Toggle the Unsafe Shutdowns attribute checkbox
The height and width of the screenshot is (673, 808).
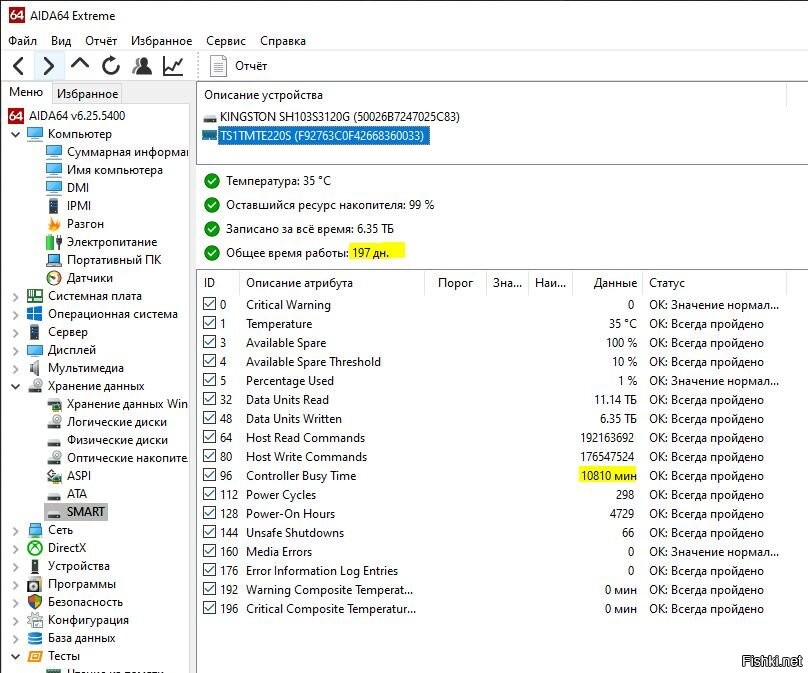[x=209, y=532]
